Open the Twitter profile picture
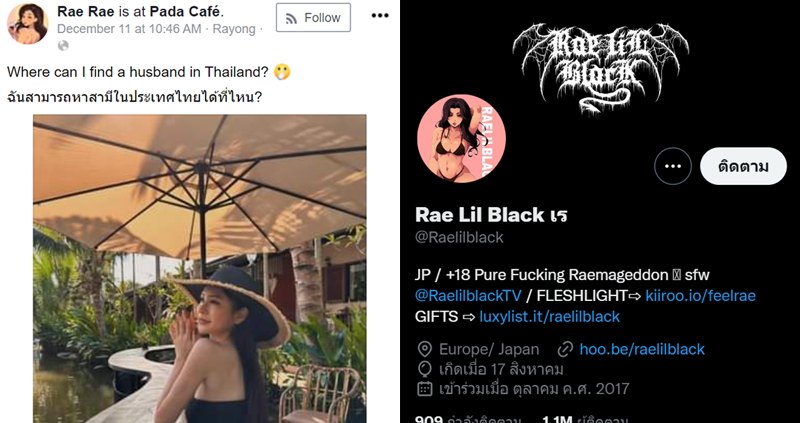800x423 pixels. [x=462, y=138]
